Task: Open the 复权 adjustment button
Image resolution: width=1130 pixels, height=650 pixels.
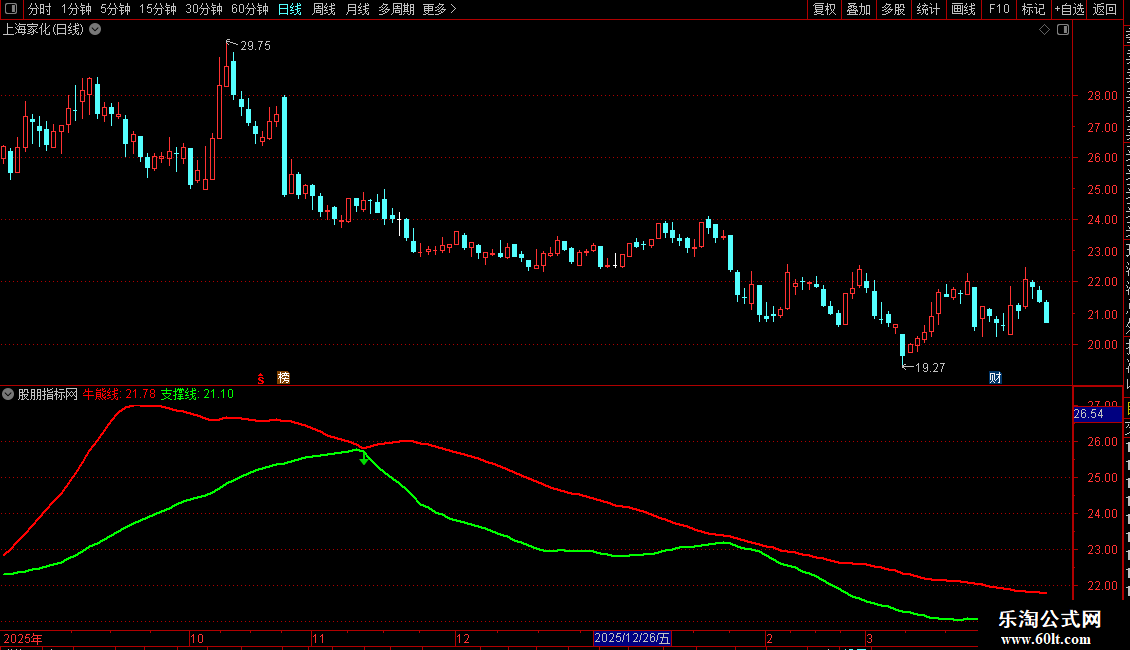Action: coord(824,9)
